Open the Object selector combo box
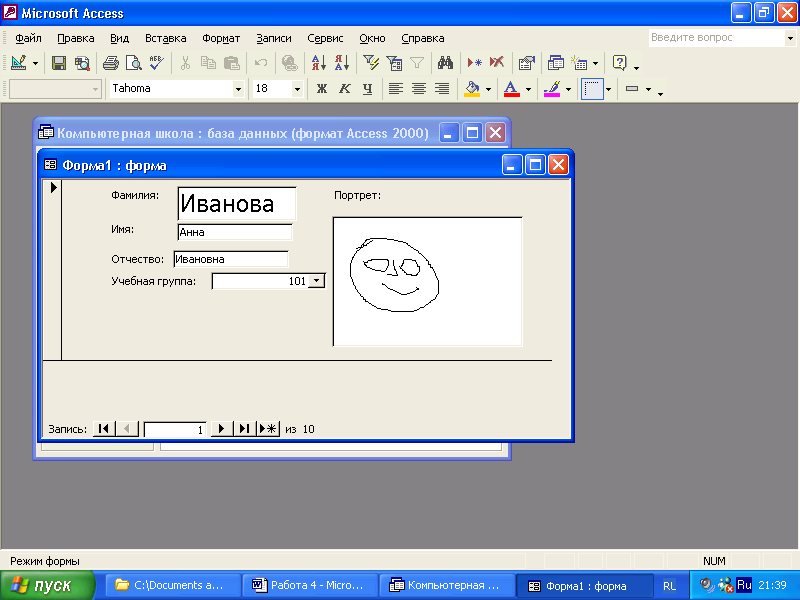This screenshot has width=800, height=600. coord(55,89)
